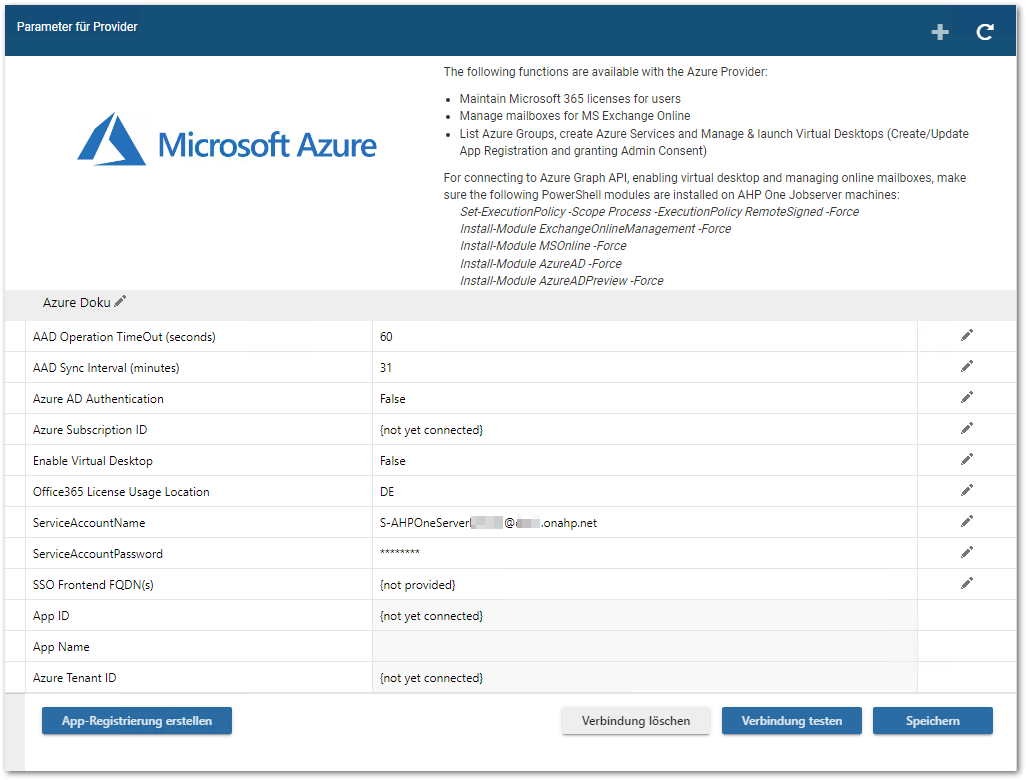Edit Azure AD Authentication pencil icon
The height and width of the screenshot is (780, 1026).
point(966,397)
